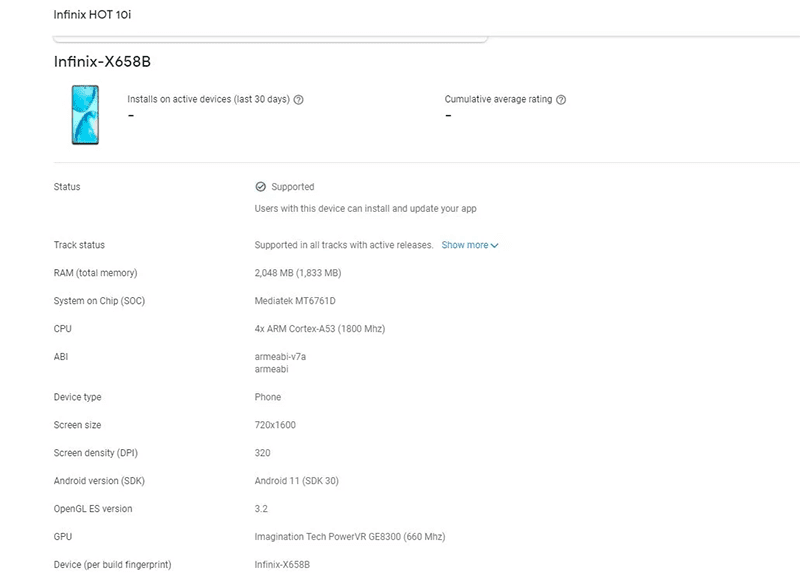Click the 'Android version (SDK)' label
Image resolution: width=800 pixels, height=578 pixels.
(99, 481)
